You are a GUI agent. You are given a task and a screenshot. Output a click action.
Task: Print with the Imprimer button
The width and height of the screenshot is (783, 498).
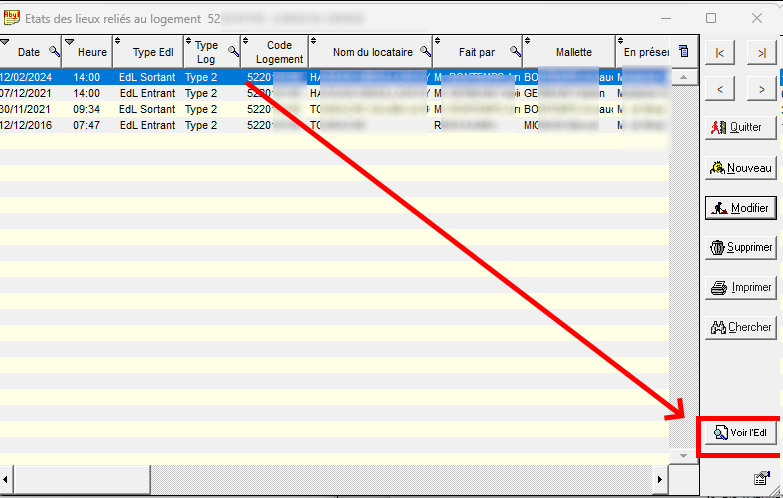pos(740,288)
